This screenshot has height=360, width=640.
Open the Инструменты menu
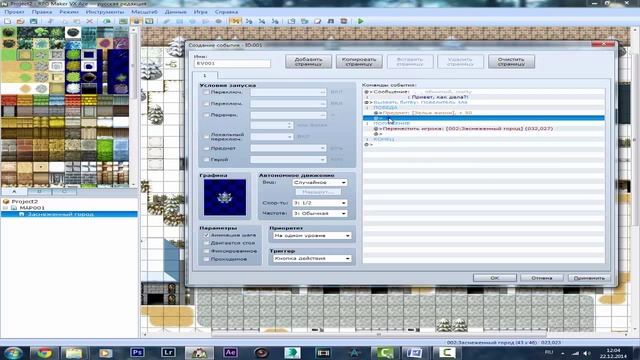tap(105, 12)
